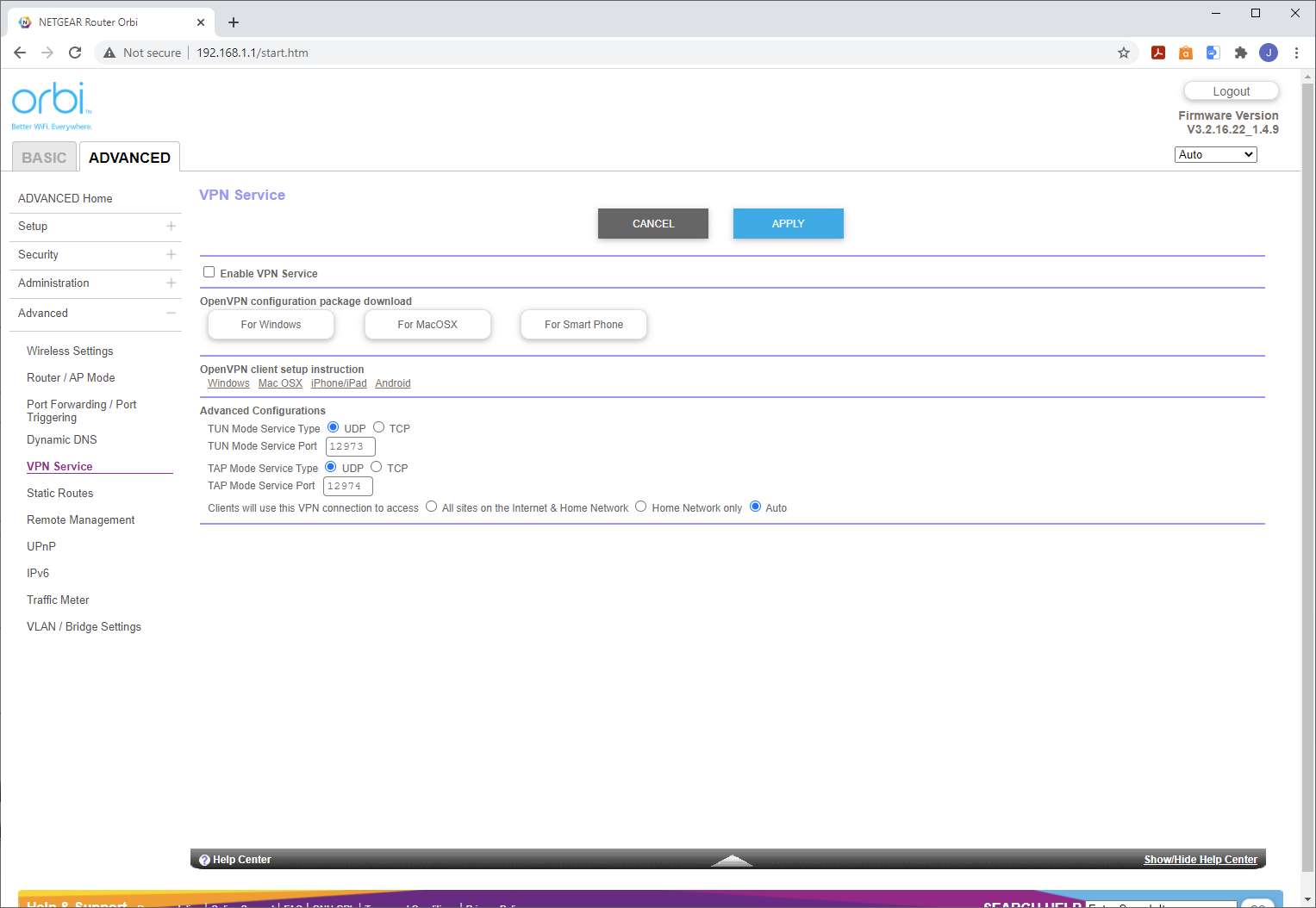Click Show/Hide Help Center link

[1201, 860]
